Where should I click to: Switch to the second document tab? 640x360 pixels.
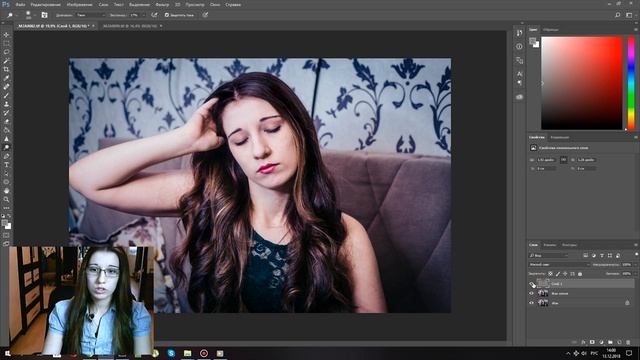130,26
